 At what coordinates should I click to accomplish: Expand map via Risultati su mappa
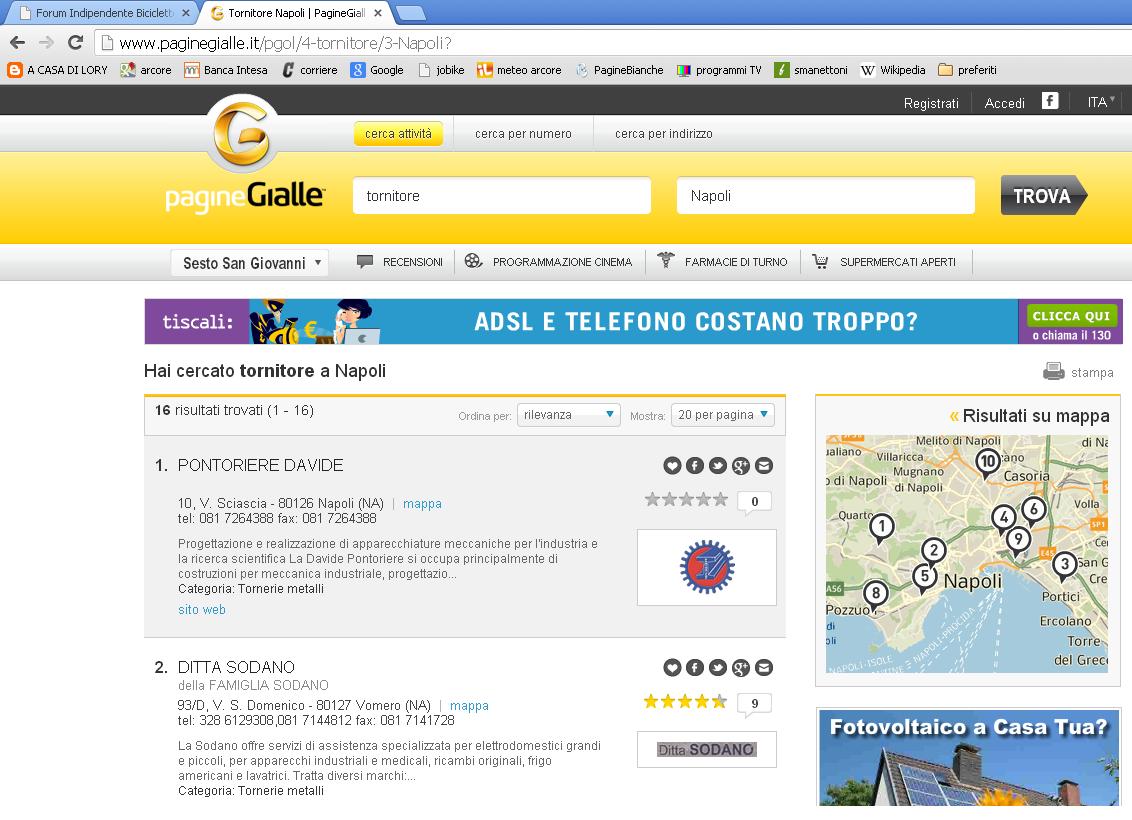[1028, 416]
